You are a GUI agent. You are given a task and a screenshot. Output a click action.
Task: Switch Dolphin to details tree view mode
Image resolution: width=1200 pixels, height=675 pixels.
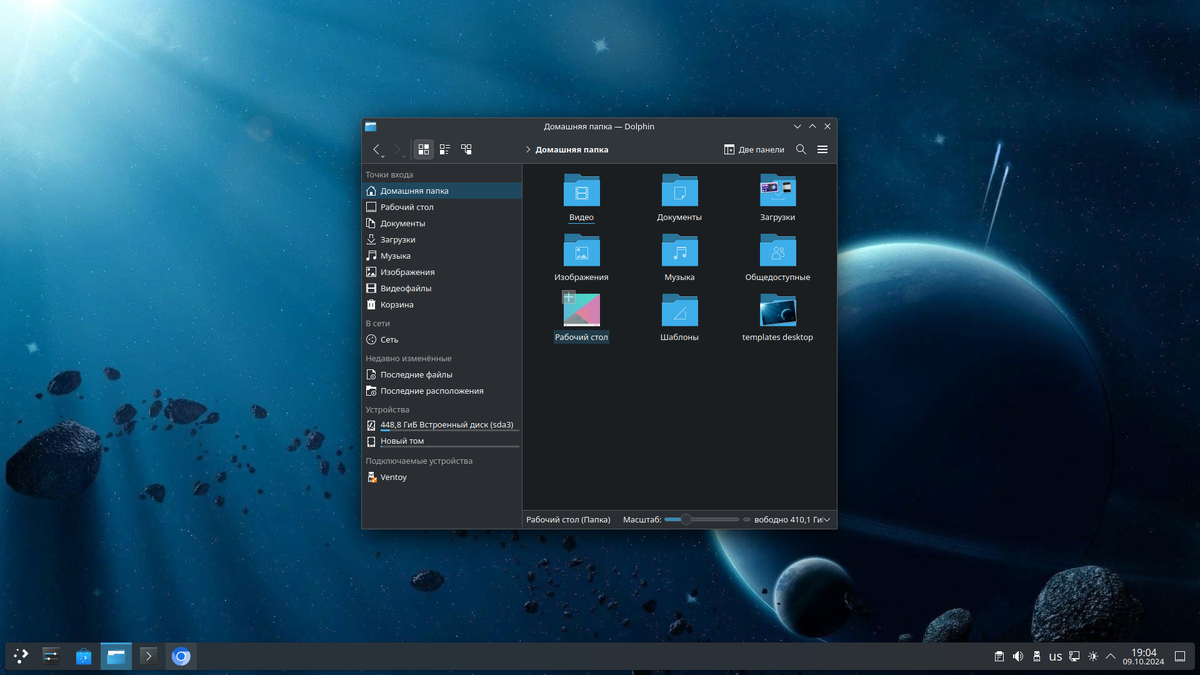(466, 149)
